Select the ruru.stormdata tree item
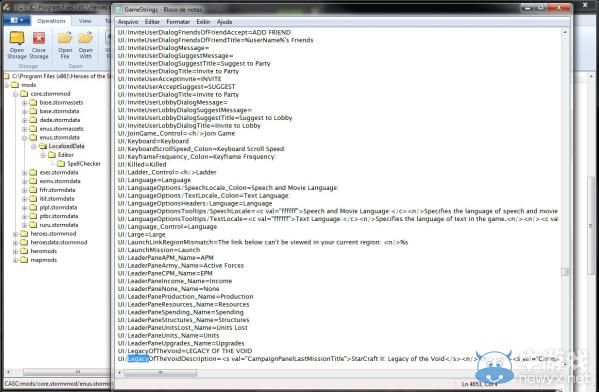 58,225
